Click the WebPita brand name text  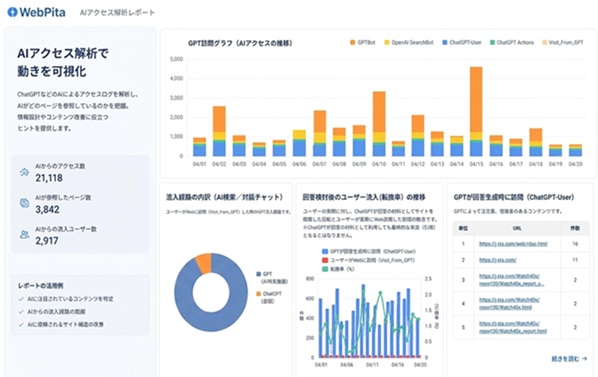click(42, 12)
